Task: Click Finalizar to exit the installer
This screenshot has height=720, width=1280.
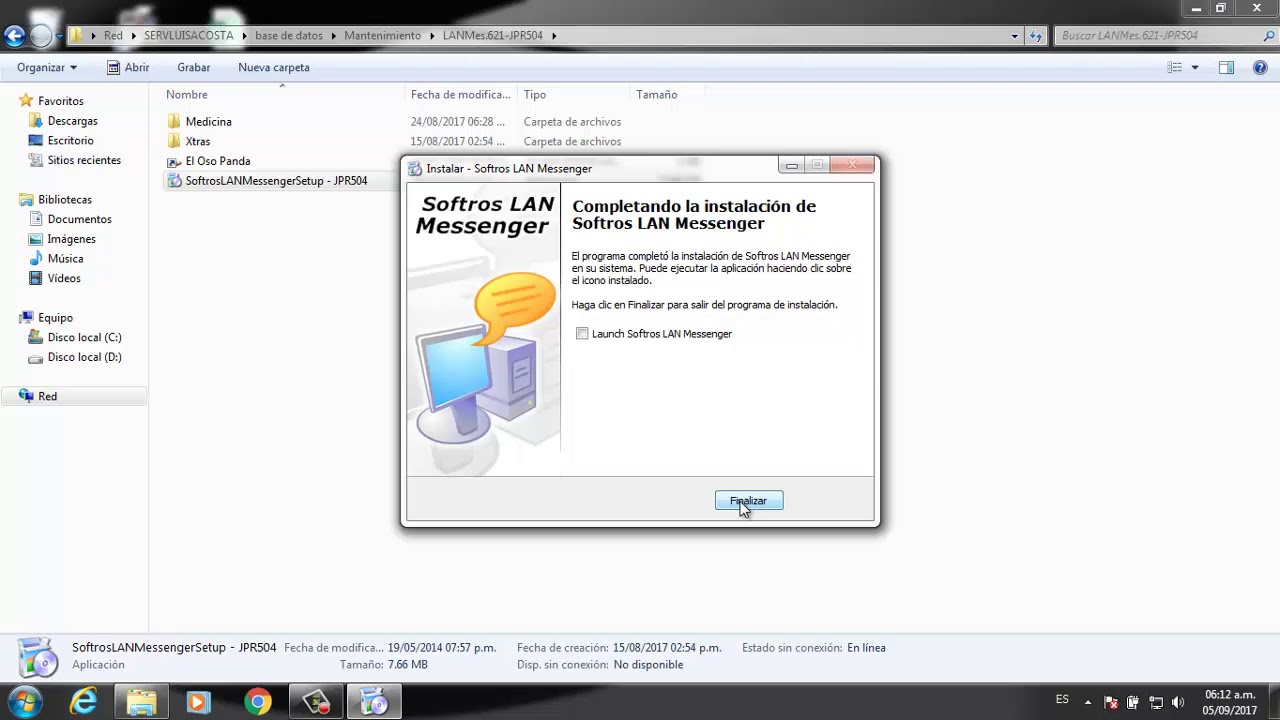Action: 749,501
